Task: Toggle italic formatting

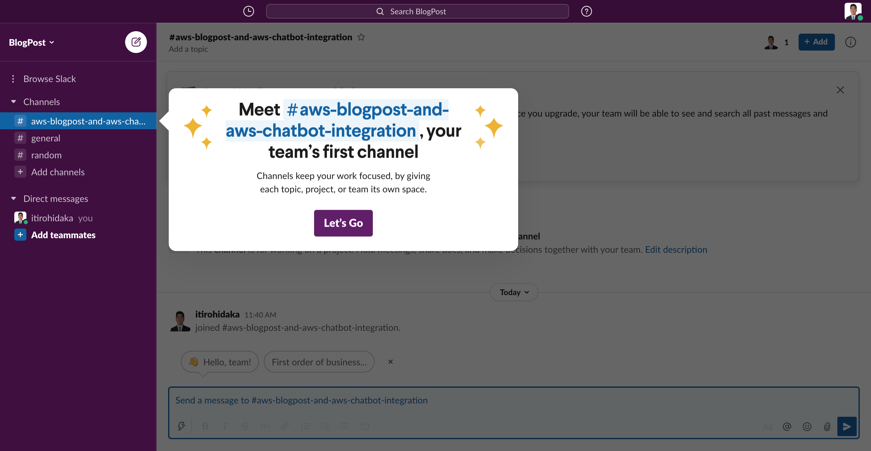Action: pyautogui.click(x=225, y=427)
